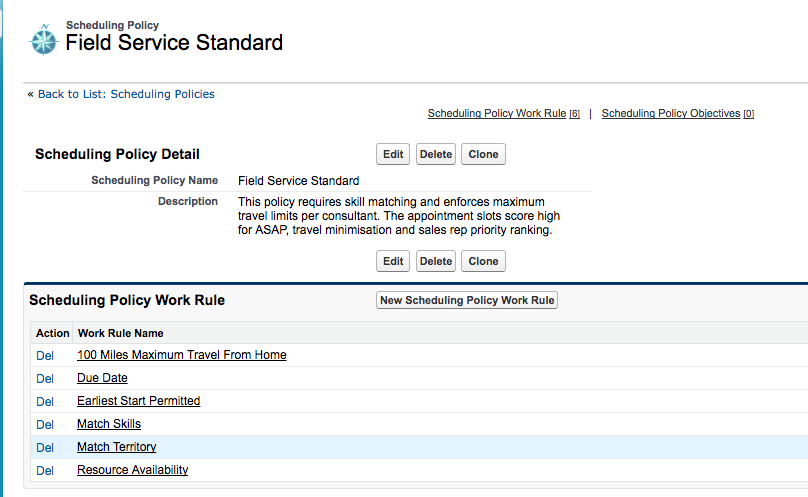Open Earliest Start Permitted work rule
This screenshot has height=497, width=808.
coord(139,401)
